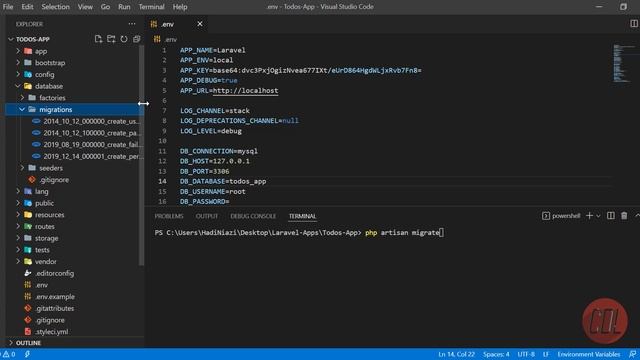Change Environment Variables language mode
640x360 pixels.
click(x=589, y=354)
